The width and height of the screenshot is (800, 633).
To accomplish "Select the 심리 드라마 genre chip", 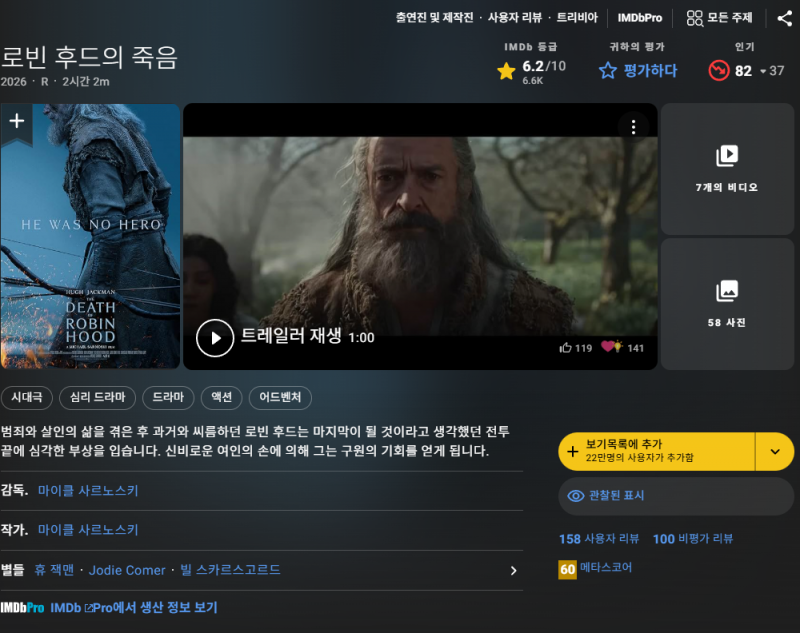I will click(x=97, y=397).
